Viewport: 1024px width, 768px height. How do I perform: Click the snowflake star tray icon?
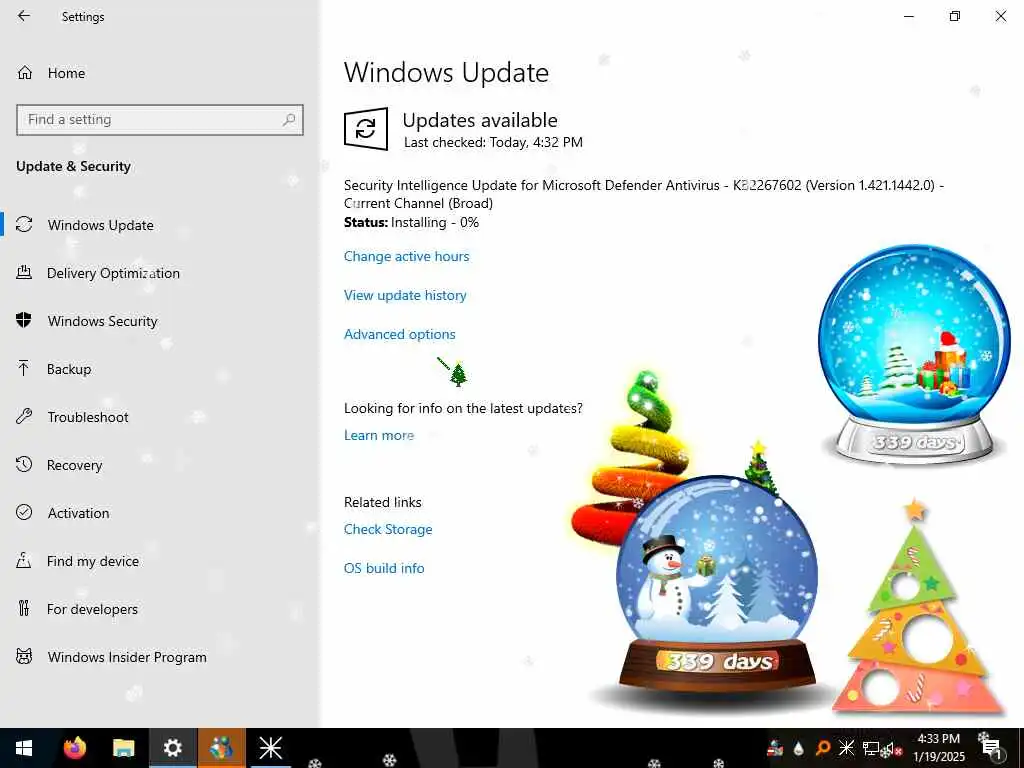coord(846,748)
